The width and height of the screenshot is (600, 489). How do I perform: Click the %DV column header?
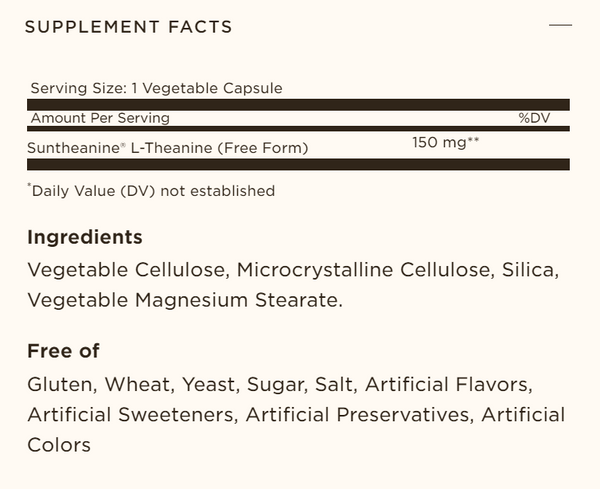[534, 118]
